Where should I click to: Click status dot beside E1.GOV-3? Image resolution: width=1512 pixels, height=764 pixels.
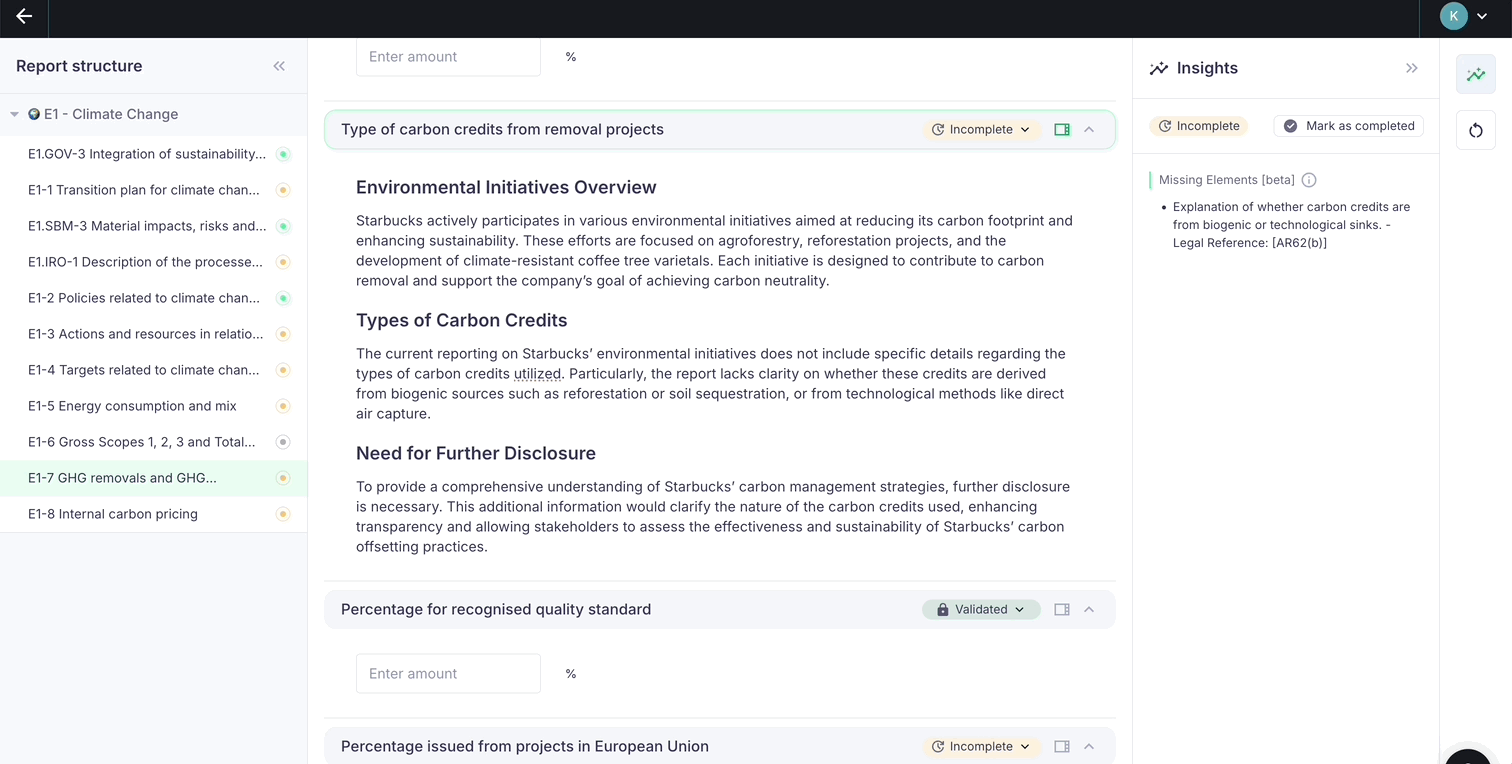pos(283,154)
